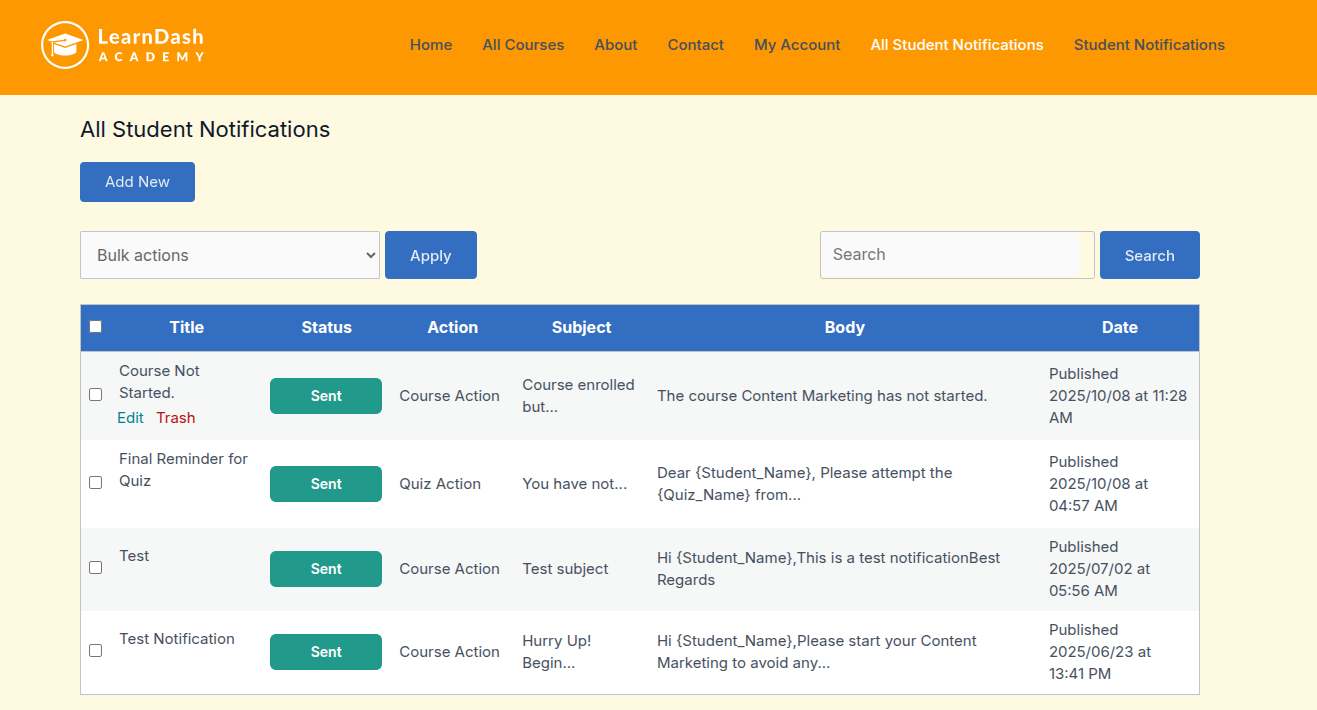Open the Home menu item
Screen dimensions: 1317x710
click(431, 45)
